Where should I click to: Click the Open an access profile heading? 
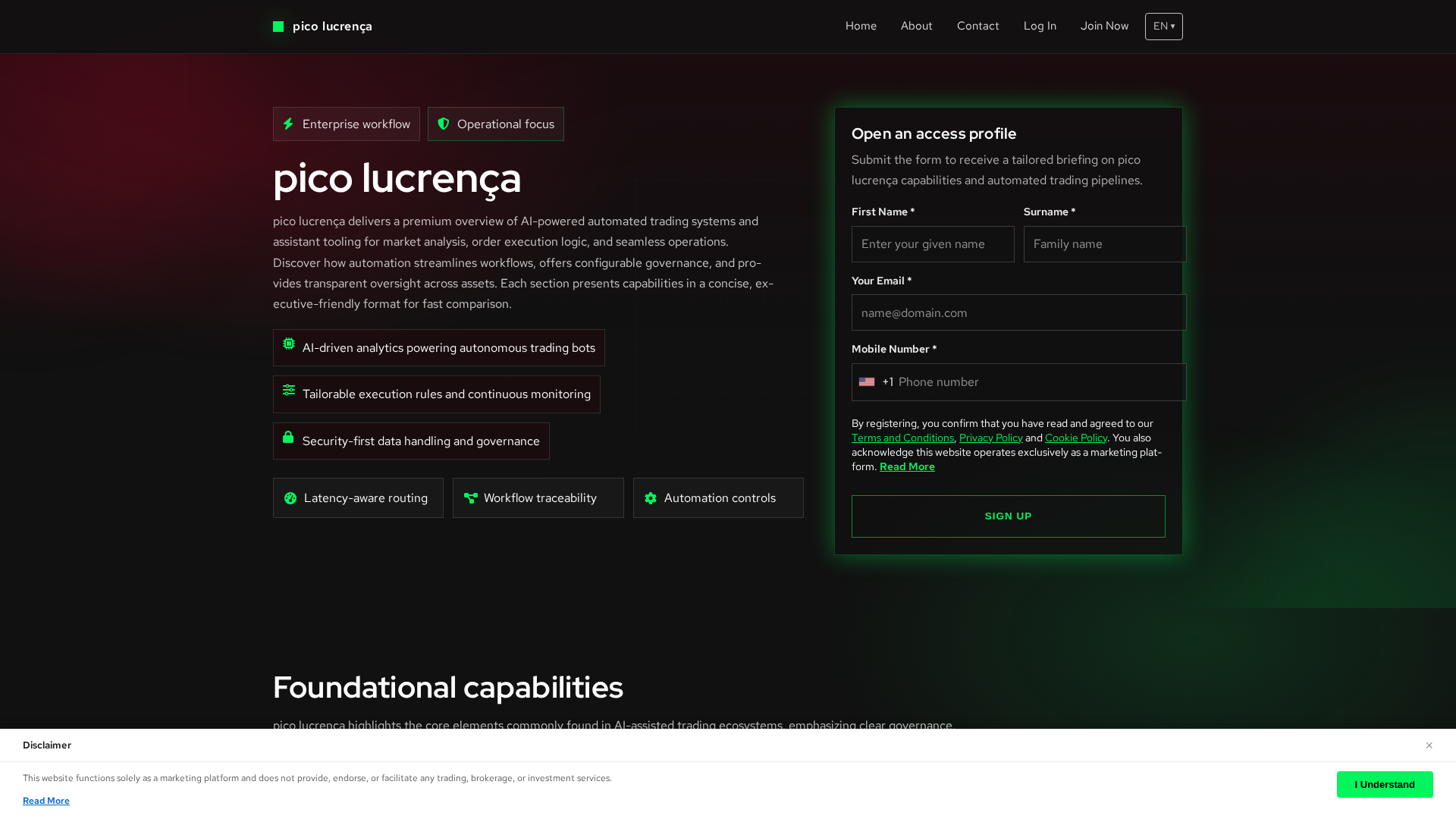934,133
